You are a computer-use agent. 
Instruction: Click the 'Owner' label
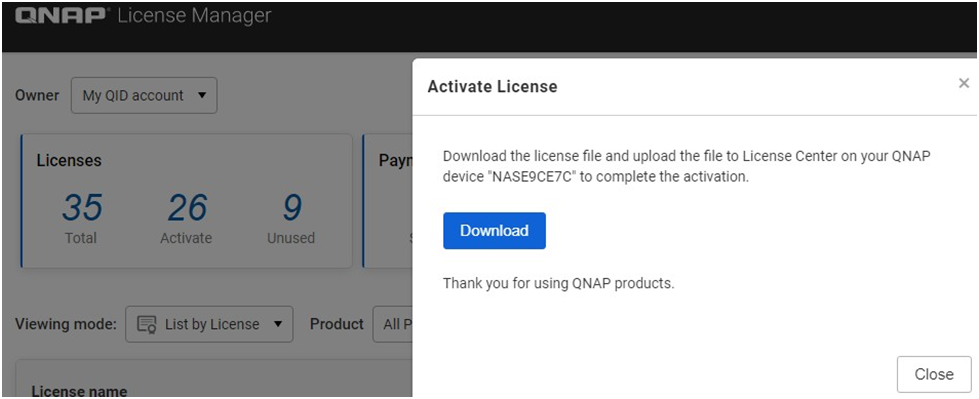click(37, 96)
